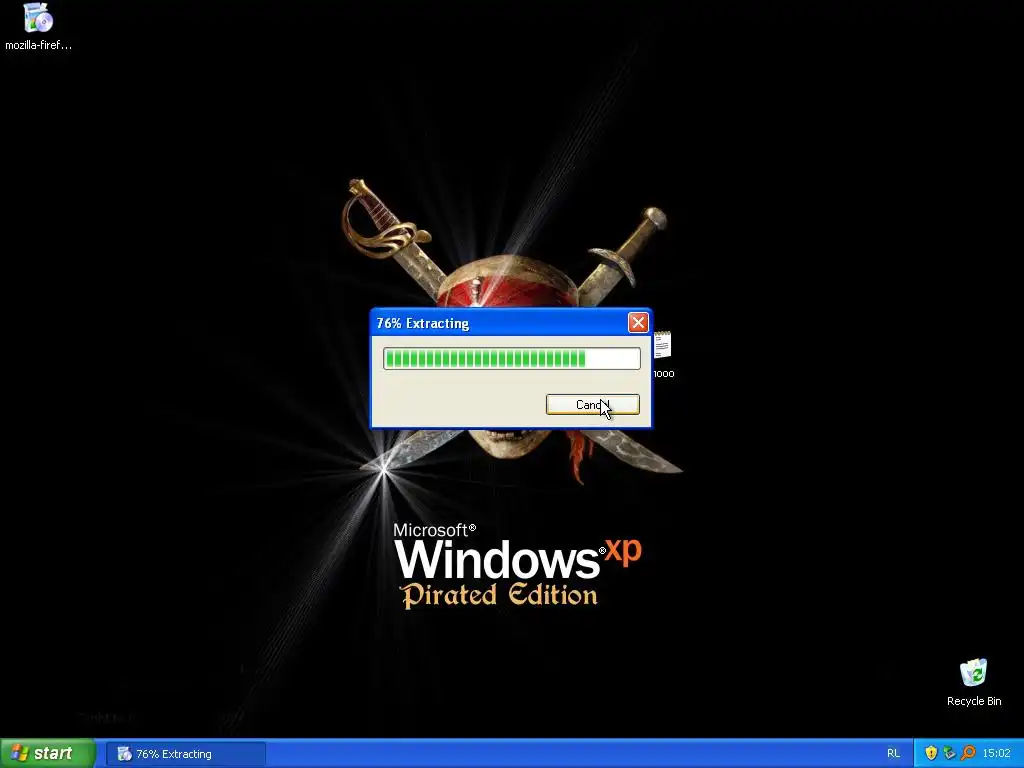Open the safely remove hardware tray icon

949,753
